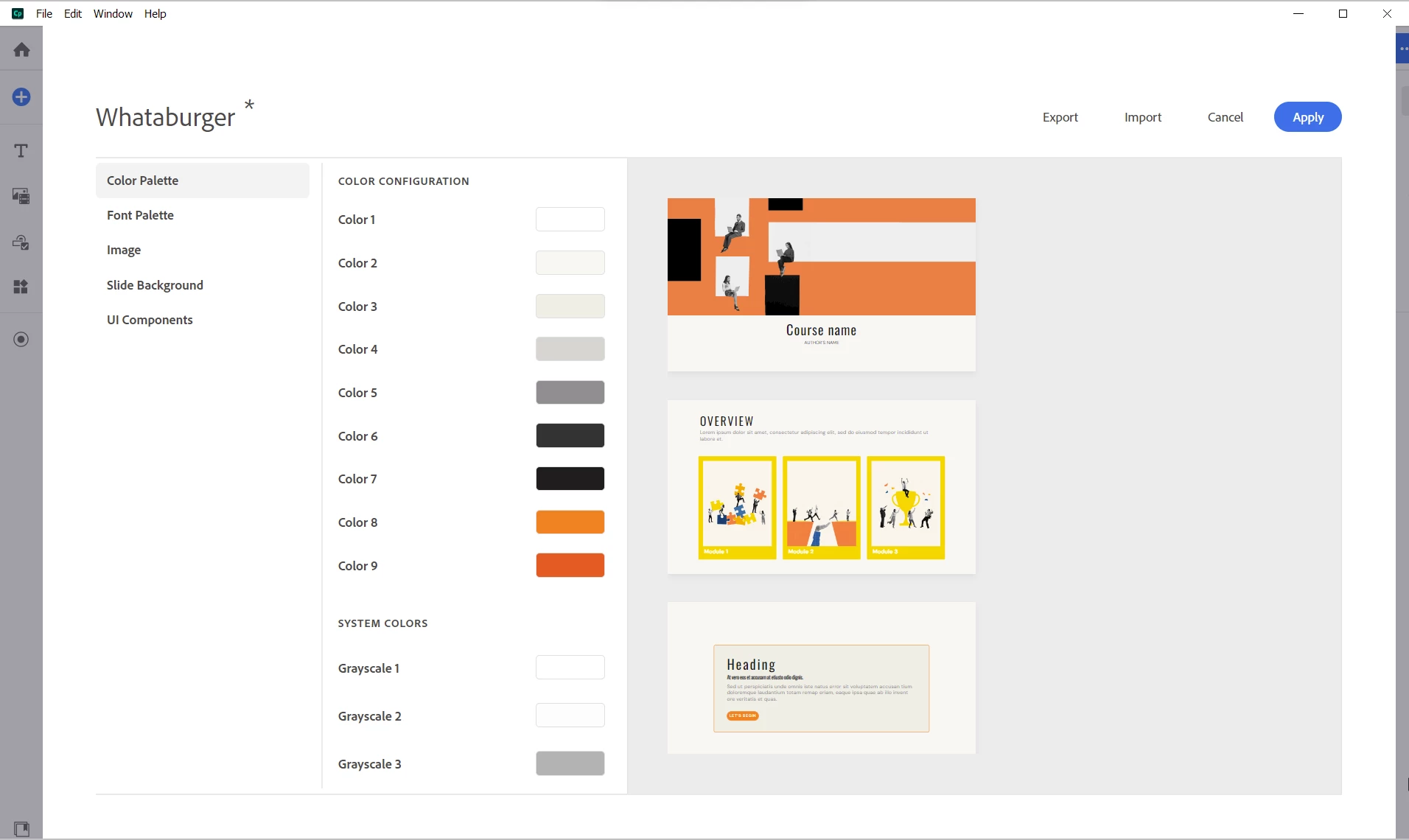Click the SYSTEM COLORS heading
This screenshot has height=840, width=1409.
click(382, 623)
